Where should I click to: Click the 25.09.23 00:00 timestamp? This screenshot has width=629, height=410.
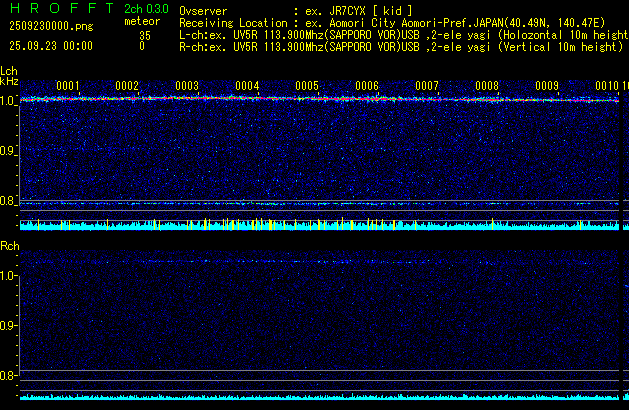(x=50, y=46)
